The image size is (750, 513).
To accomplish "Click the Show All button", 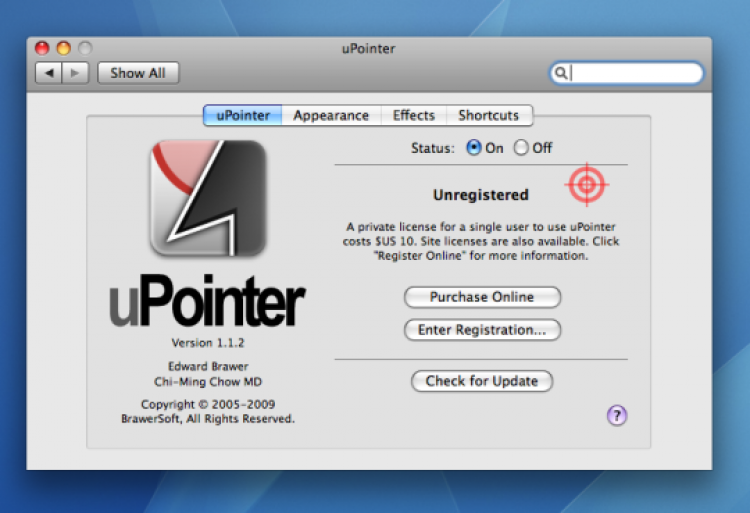I will [138, 73].
